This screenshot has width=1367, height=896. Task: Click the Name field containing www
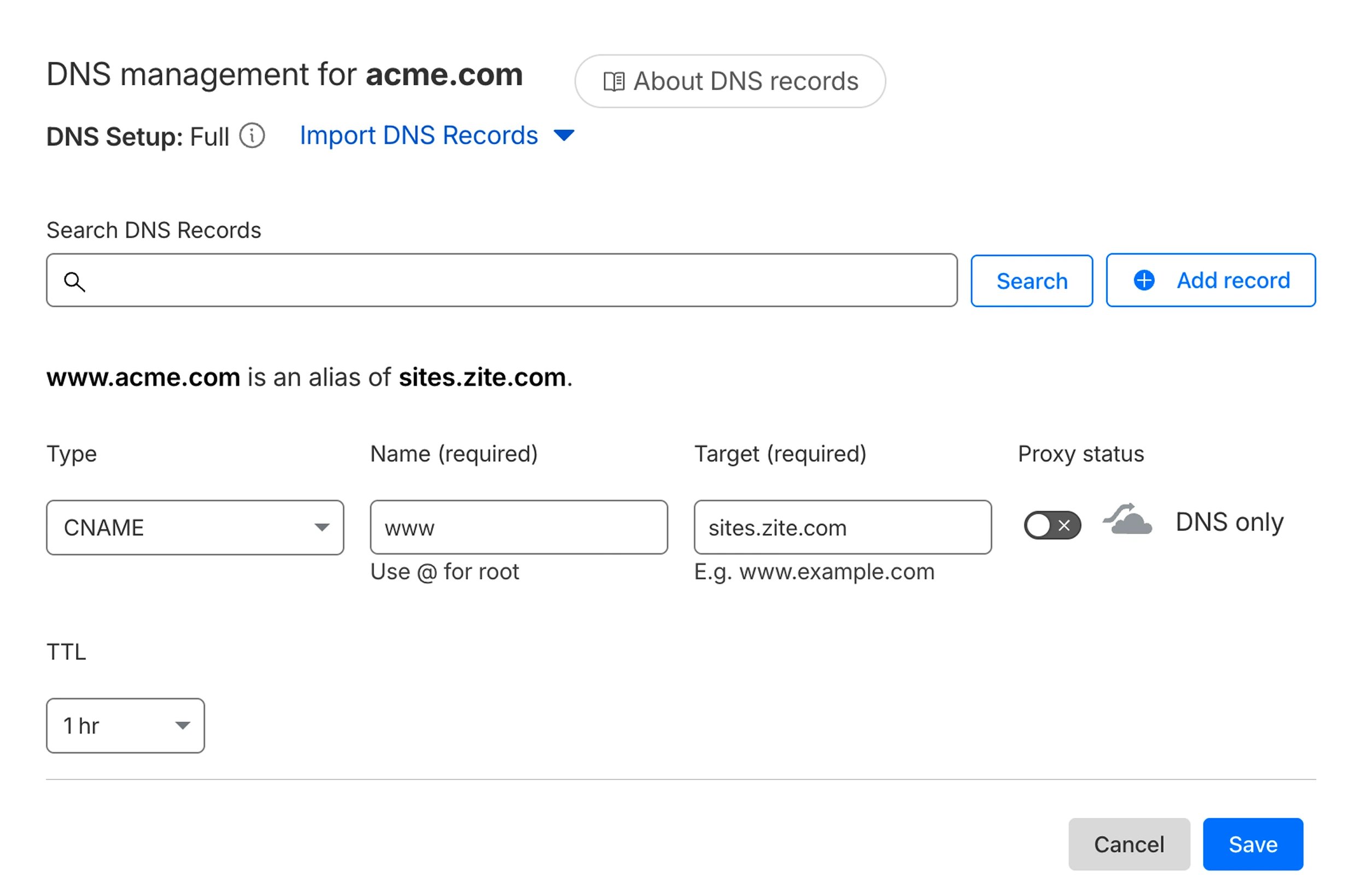(519, 528)
